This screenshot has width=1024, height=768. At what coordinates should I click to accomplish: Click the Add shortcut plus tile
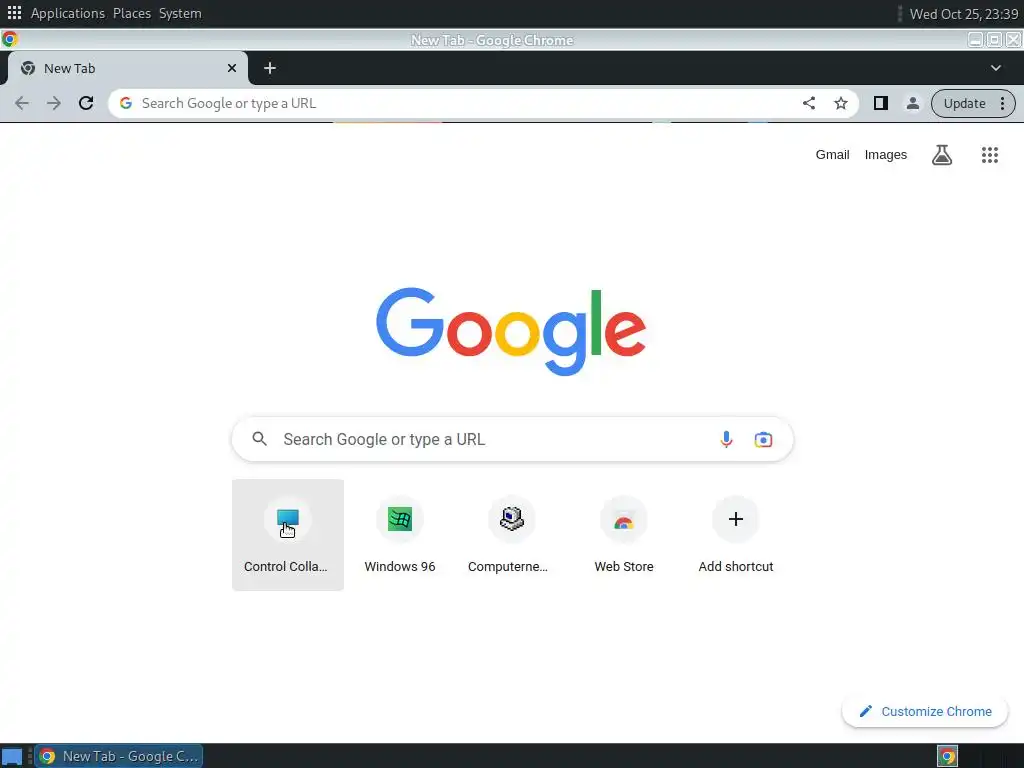(x=735, y=535)
